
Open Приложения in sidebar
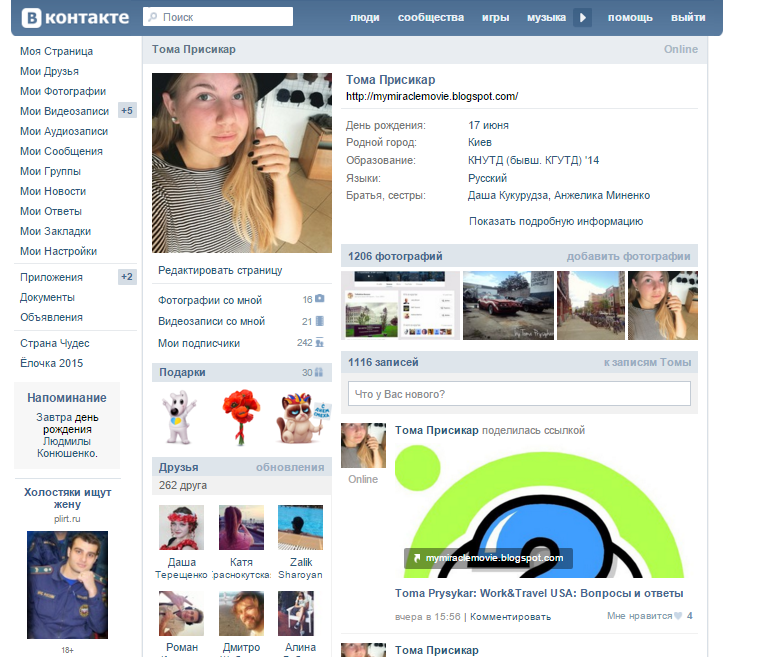coord(51,278)
